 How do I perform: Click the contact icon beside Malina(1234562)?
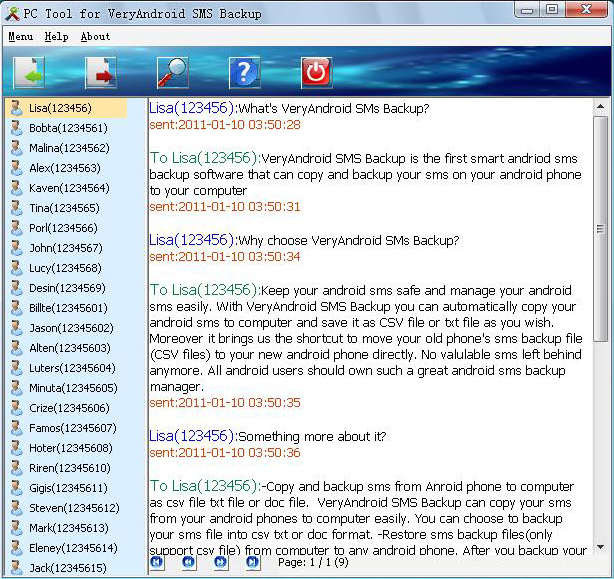click(16, 148)
